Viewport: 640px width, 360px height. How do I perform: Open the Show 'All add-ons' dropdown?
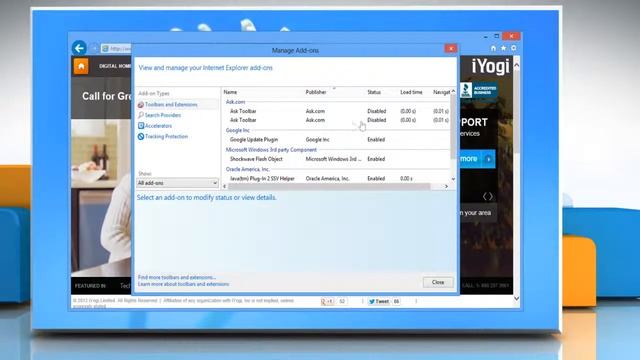(x=177, y=183)
